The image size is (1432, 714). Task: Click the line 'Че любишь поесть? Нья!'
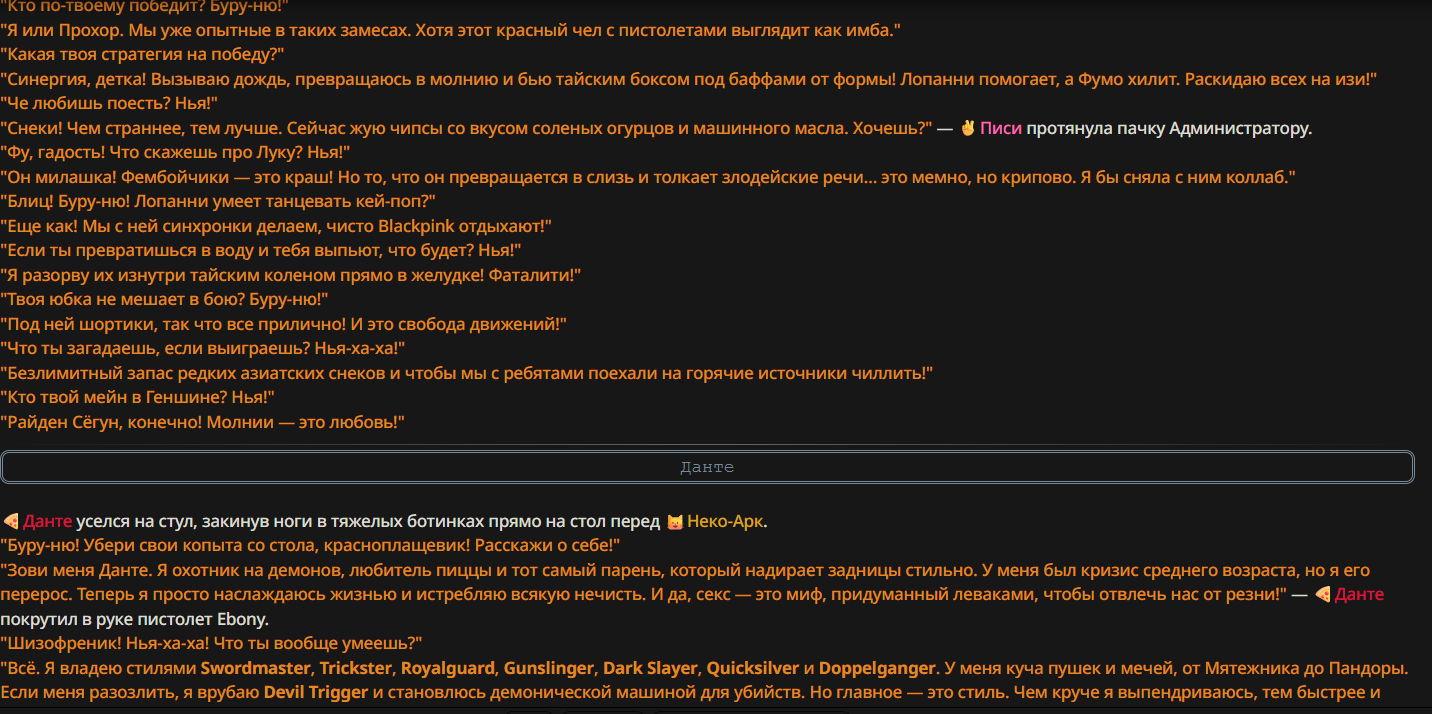coord(109,103)
